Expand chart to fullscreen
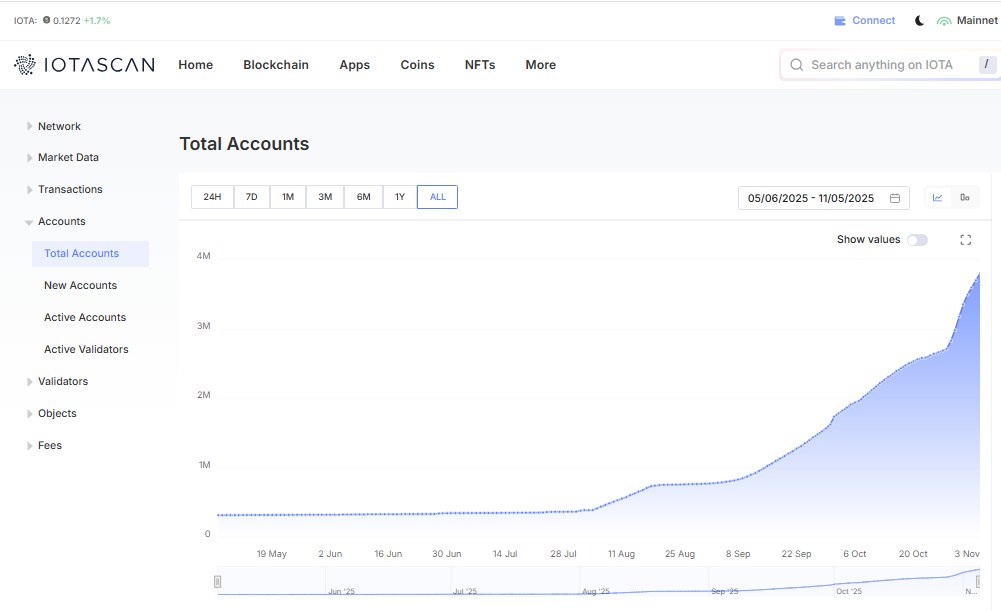This screenshot has width=1001, height=614. pyautogui.click(x=964, y=239)
